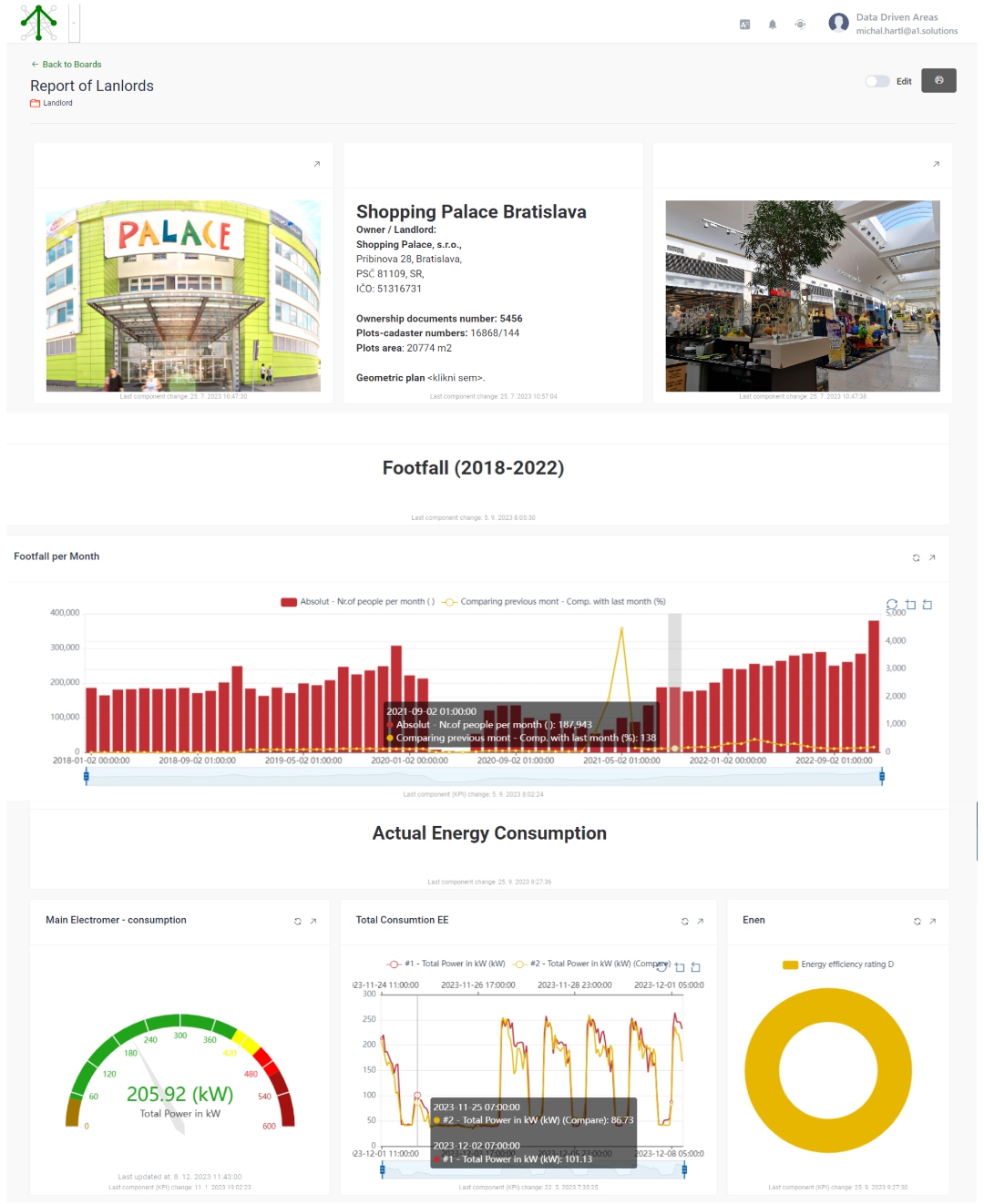This screenshot has height=1204, width=984.
Task: Click the 'Report of Lanlords' page title
Action: [x=92, y=86]
